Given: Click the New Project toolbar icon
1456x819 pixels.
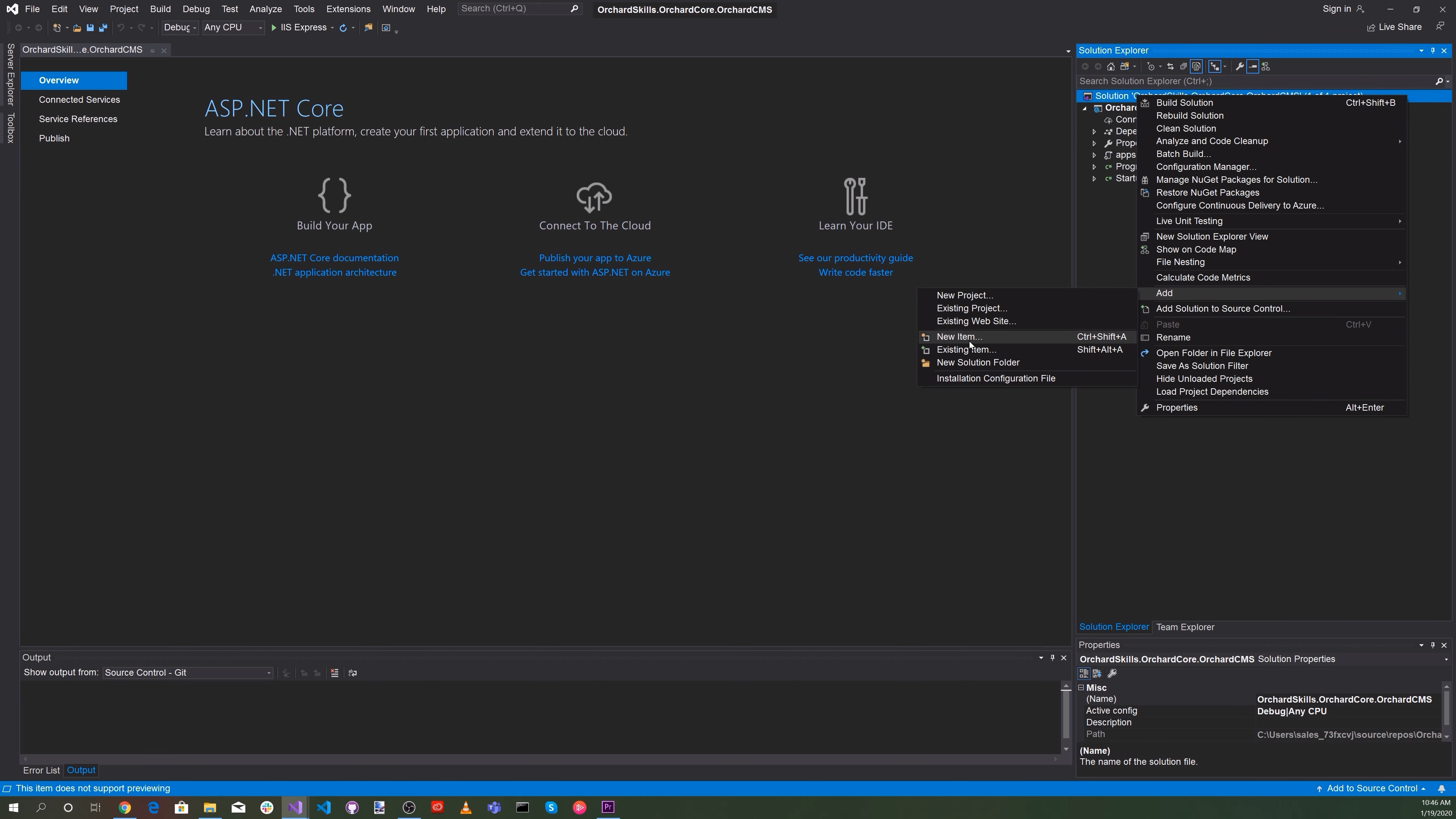Looking at the screenshot, I should pyautogui.click(x=56, y=28).
